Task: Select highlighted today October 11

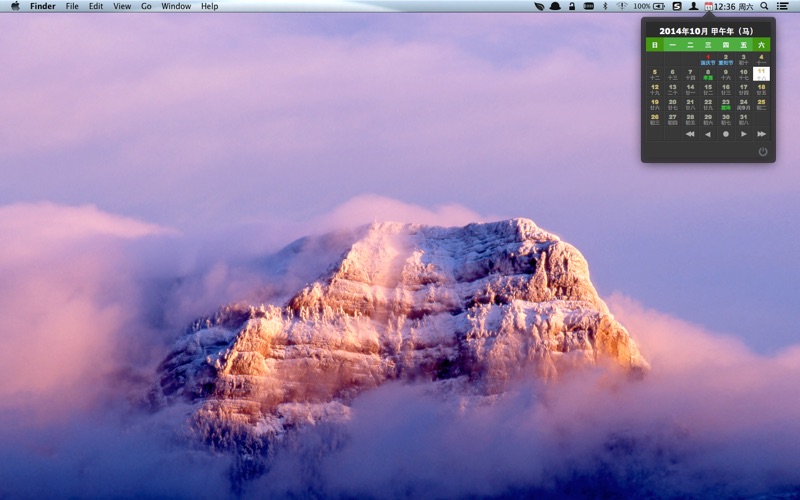Action: point(761,74)
